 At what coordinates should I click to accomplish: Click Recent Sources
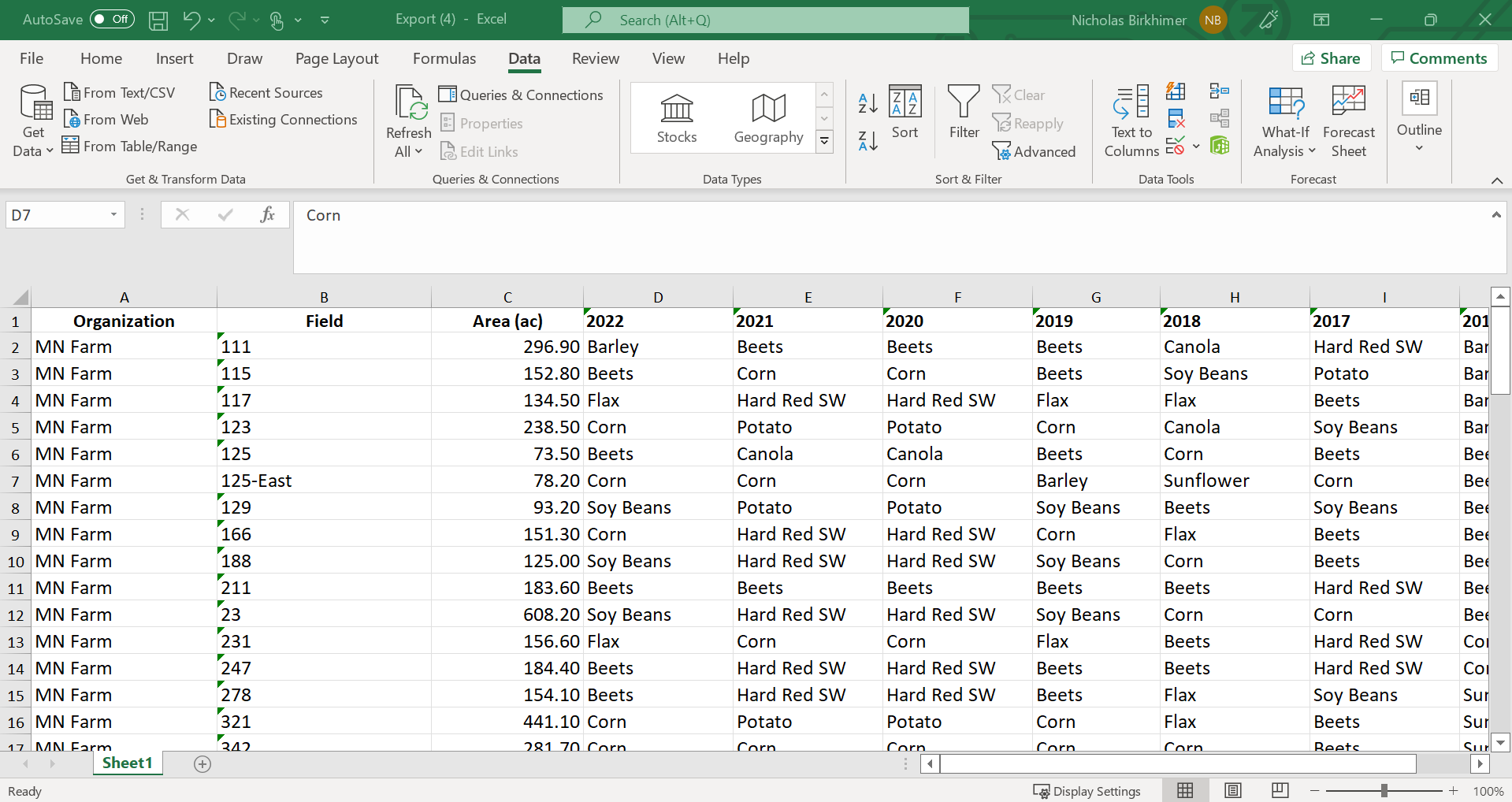click(266, 92)
